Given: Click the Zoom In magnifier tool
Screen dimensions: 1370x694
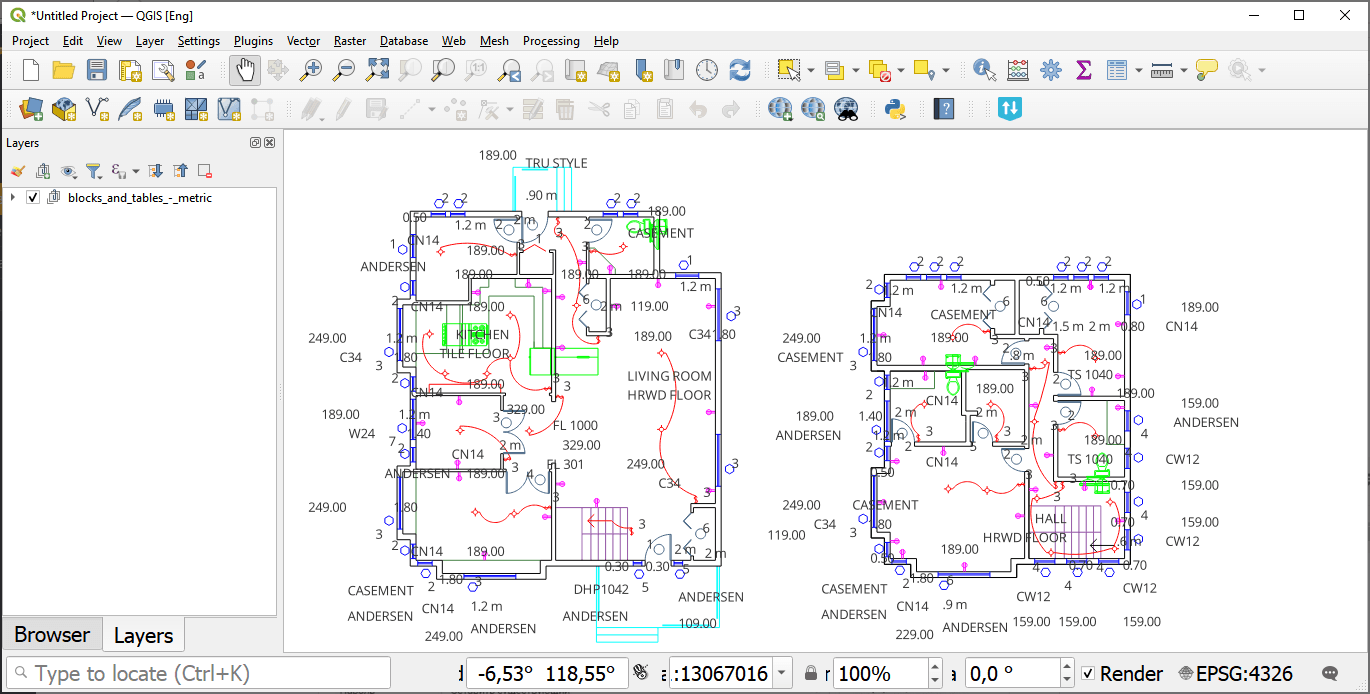Looking at the screenshot, I should coord(312,70).
